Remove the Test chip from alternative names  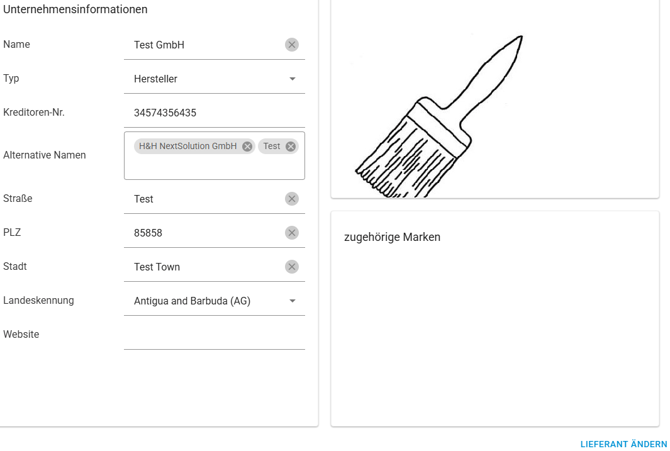[x=291, y=146]
